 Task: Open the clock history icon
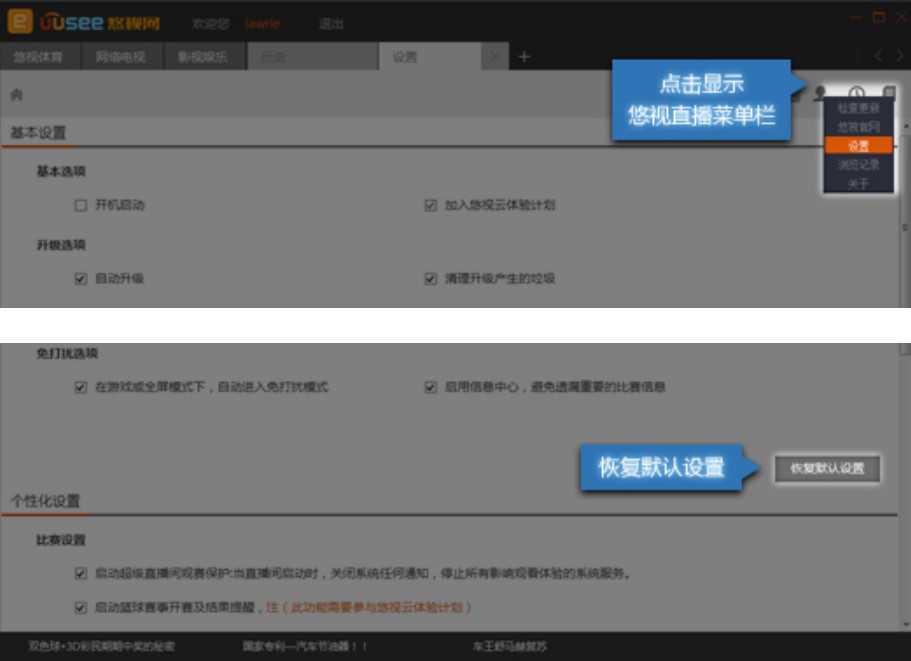tap(856, 92)
